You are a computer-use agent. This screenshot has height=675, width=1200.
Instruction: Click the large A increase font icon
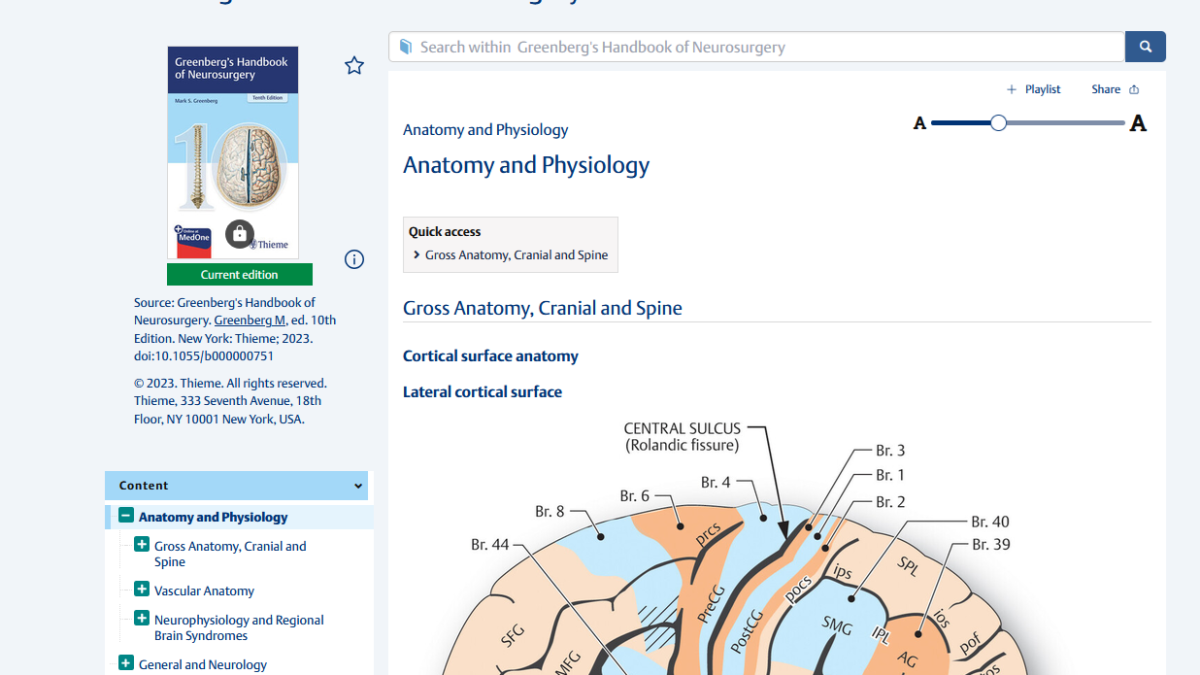(x=1138, y=124)
